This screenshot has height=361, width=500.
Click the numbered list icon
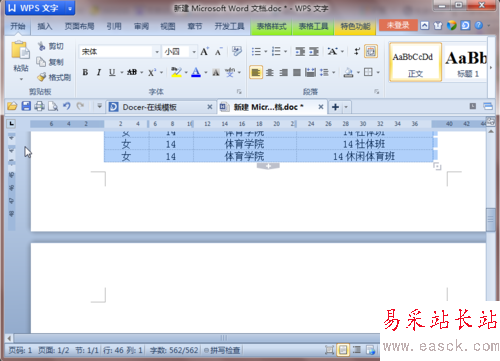[276, 51]
